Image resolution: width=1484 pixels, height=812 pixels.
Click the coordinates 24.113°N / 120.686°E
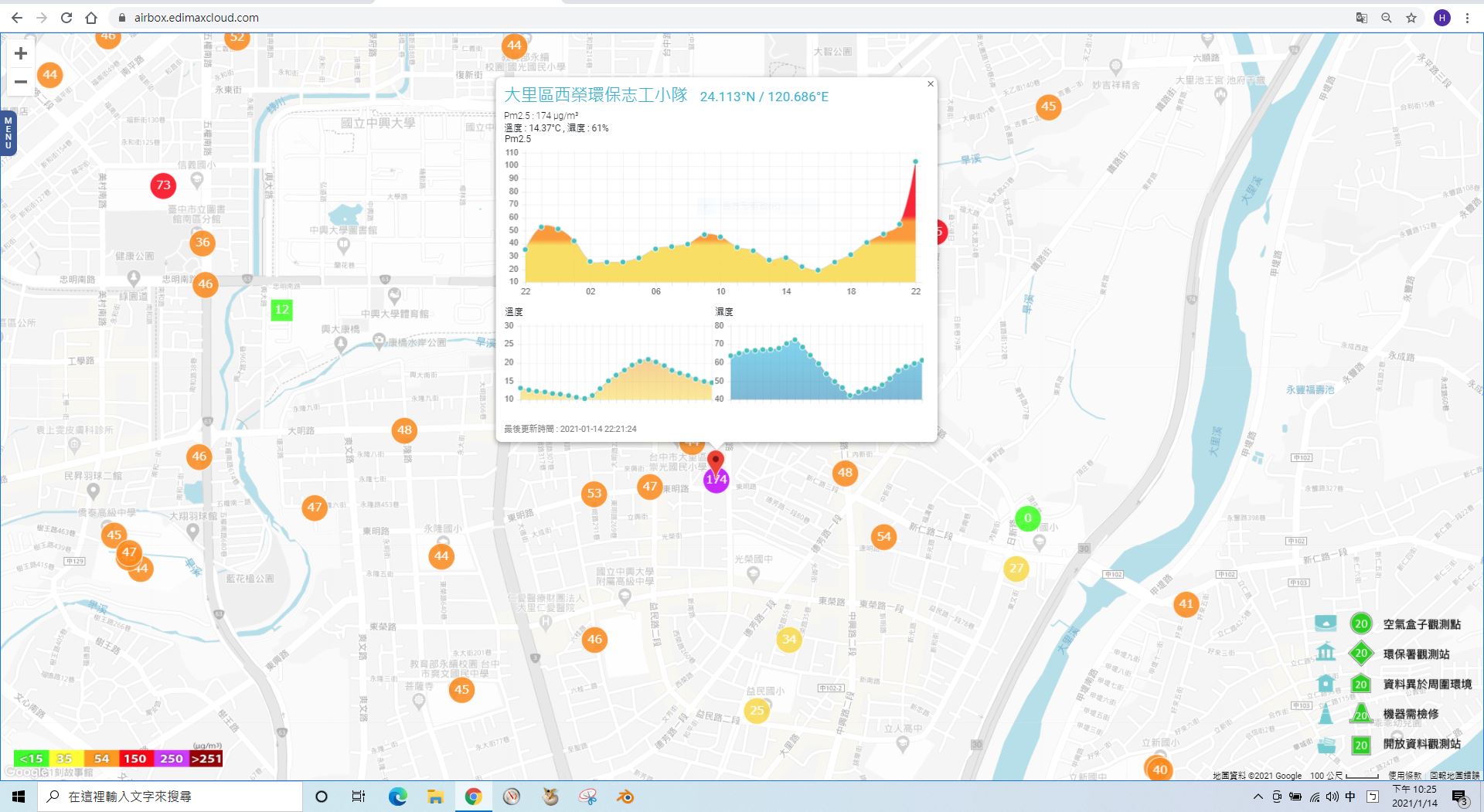(764, 97)
